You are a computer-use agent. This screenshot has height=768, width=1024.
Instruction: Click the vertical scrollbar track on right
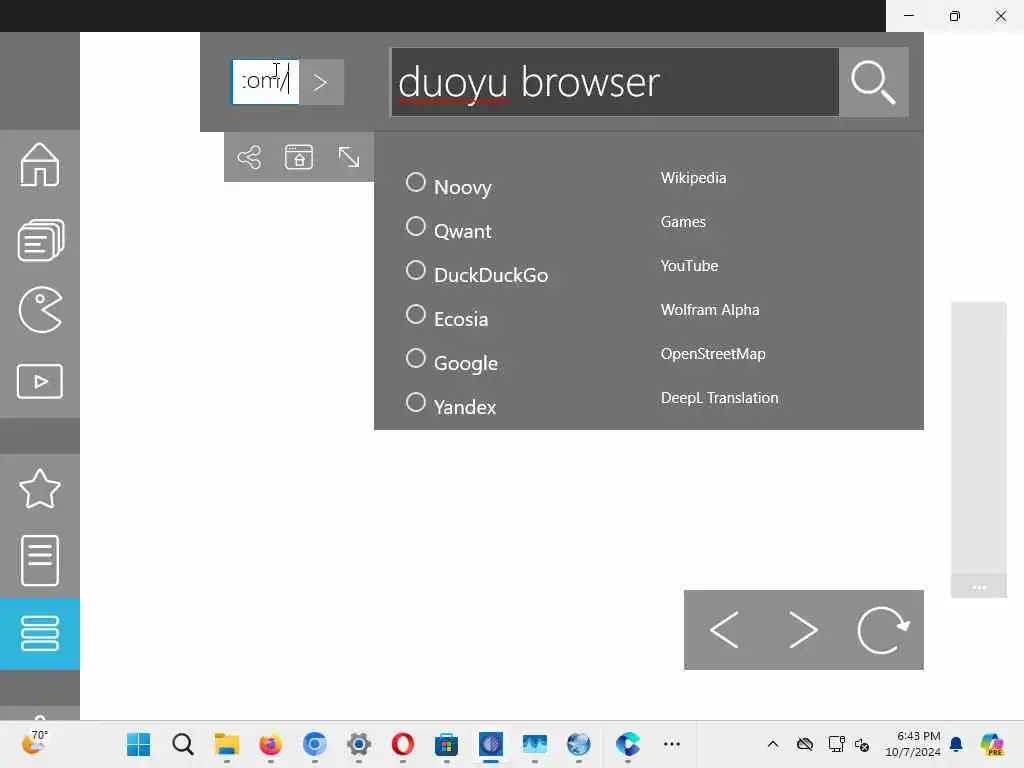coord(979,438)
